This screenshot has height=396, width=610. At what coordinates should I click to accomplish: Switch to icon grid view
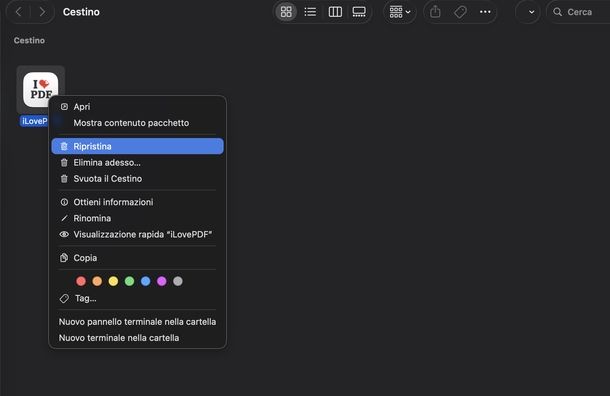[286, 12]
